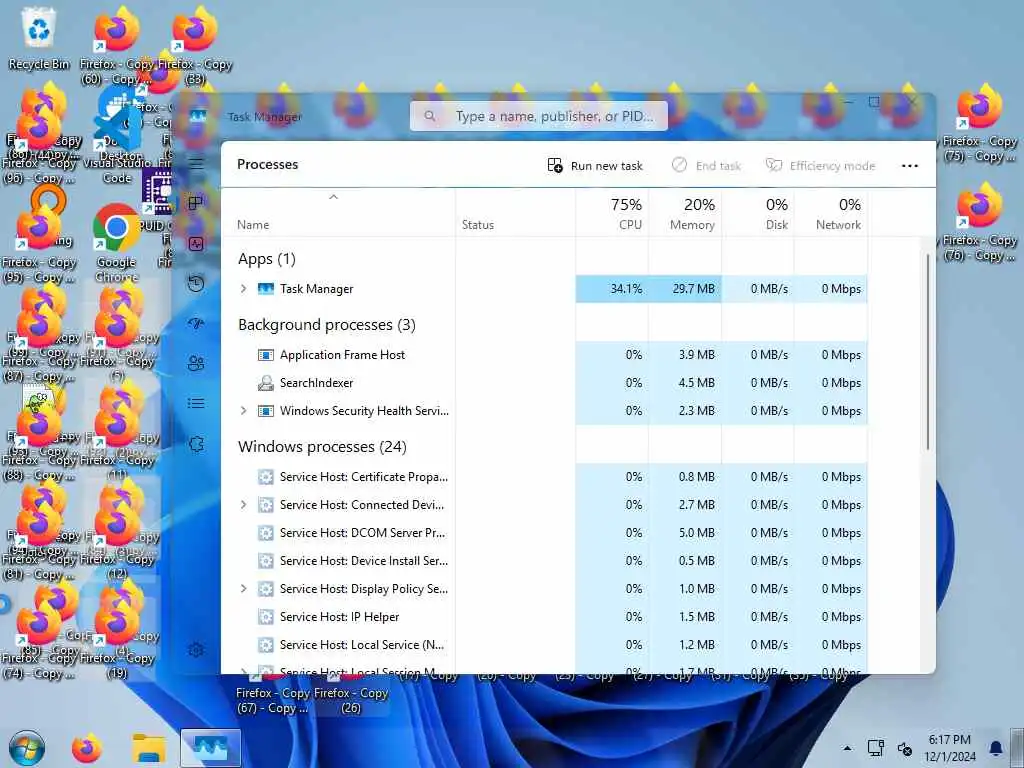1024x768 pixels.
Task: Click the process list vertical scrollbar
Action: (x=927, y=351)
